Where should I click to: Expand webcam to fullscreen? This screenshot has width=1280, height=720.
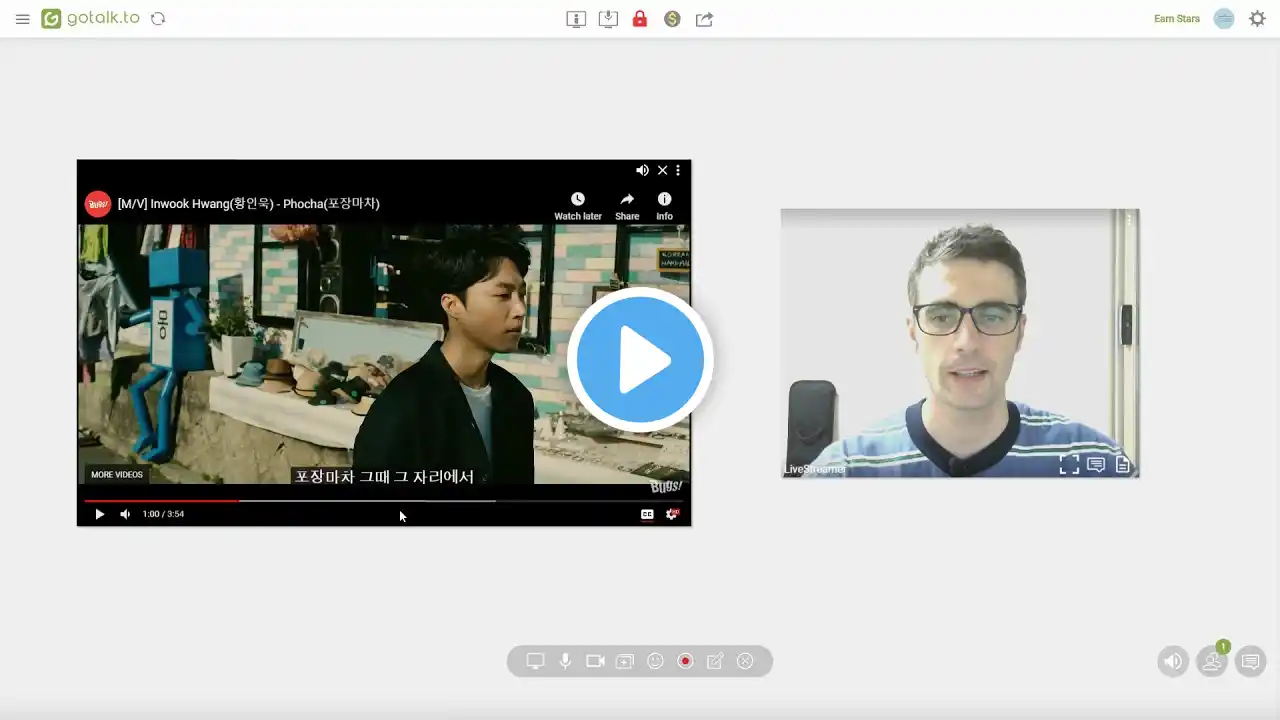click(x=1069, y=465)
